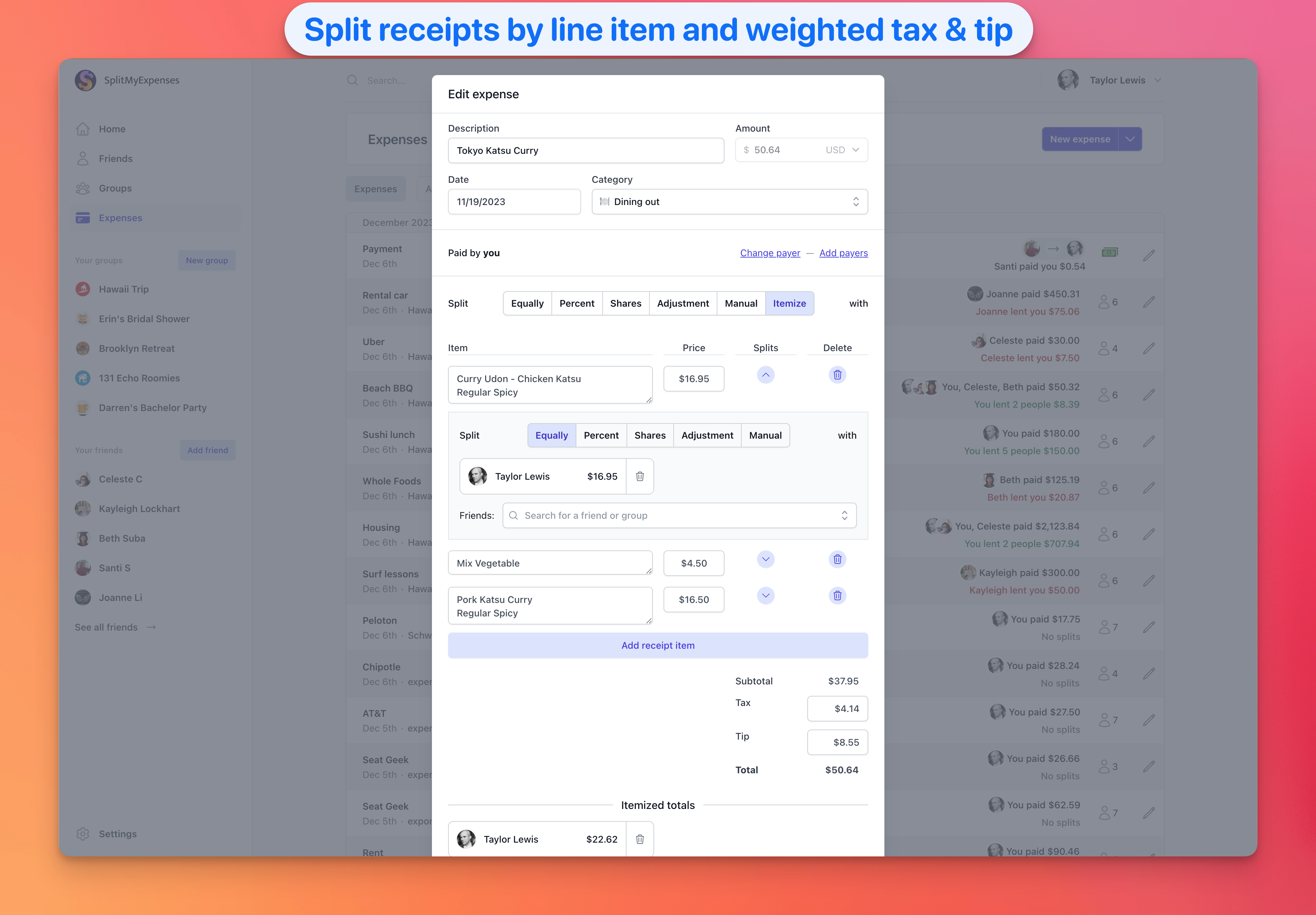Click the Date field 11/19/2023

(514, 202)
